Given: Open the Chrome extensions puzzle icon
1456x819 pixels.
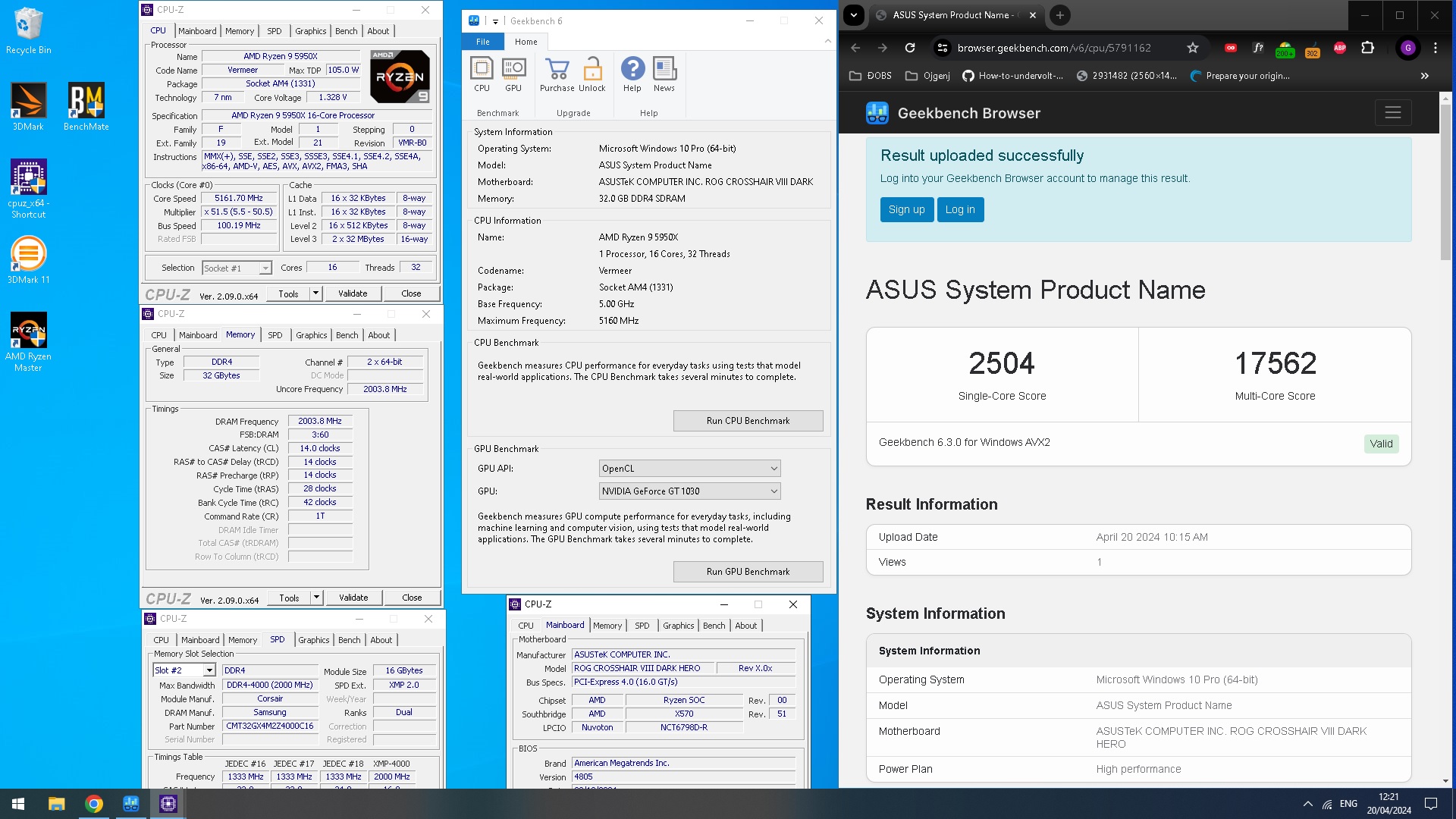Looking at the screenshot, I should tap(1367, 48).
